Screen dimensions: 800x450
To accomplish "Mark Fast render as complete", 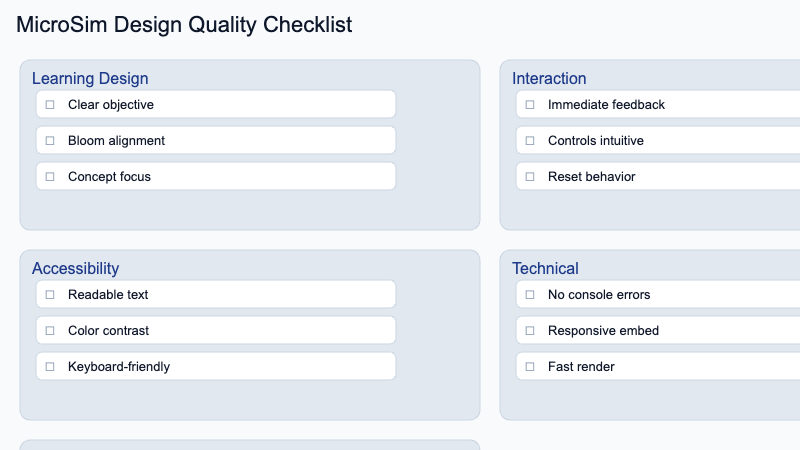I will [x=530, y=367].
